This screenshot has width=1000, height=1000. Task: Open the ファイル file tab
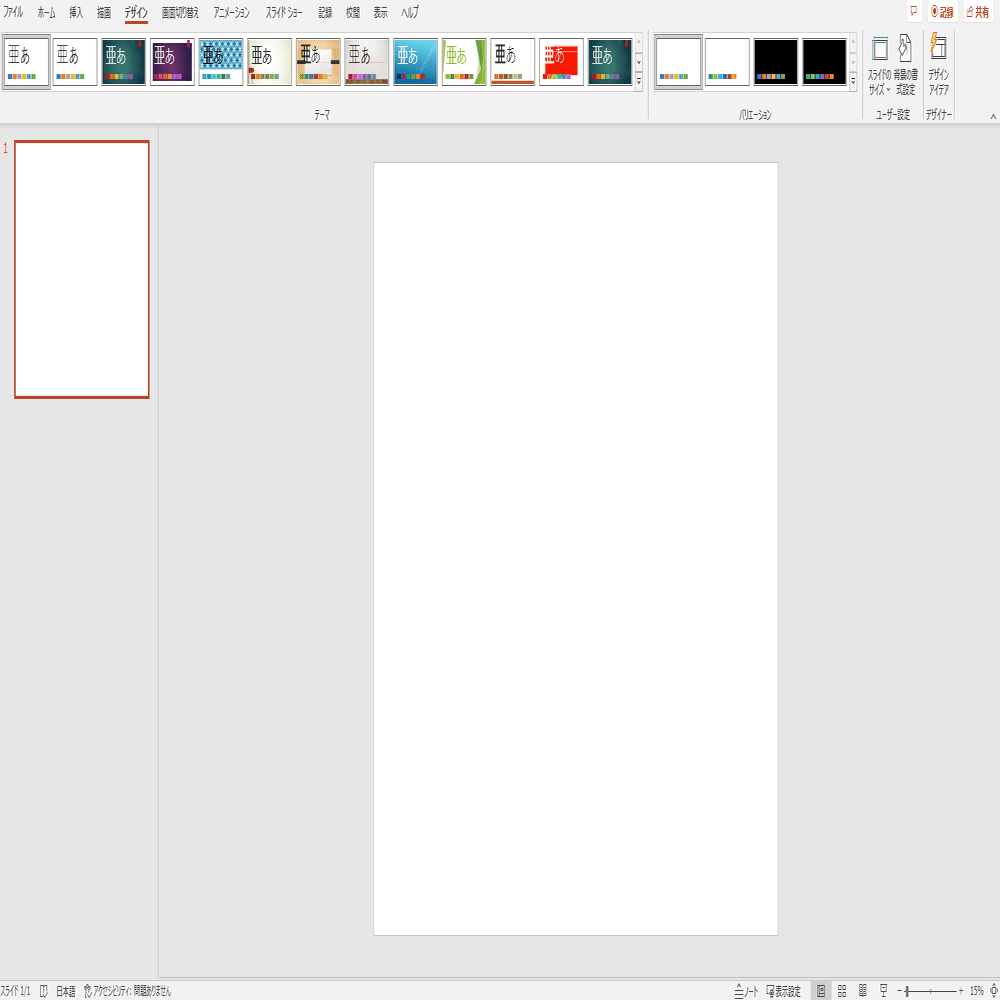pyautogui.click(x=13, y=12)
